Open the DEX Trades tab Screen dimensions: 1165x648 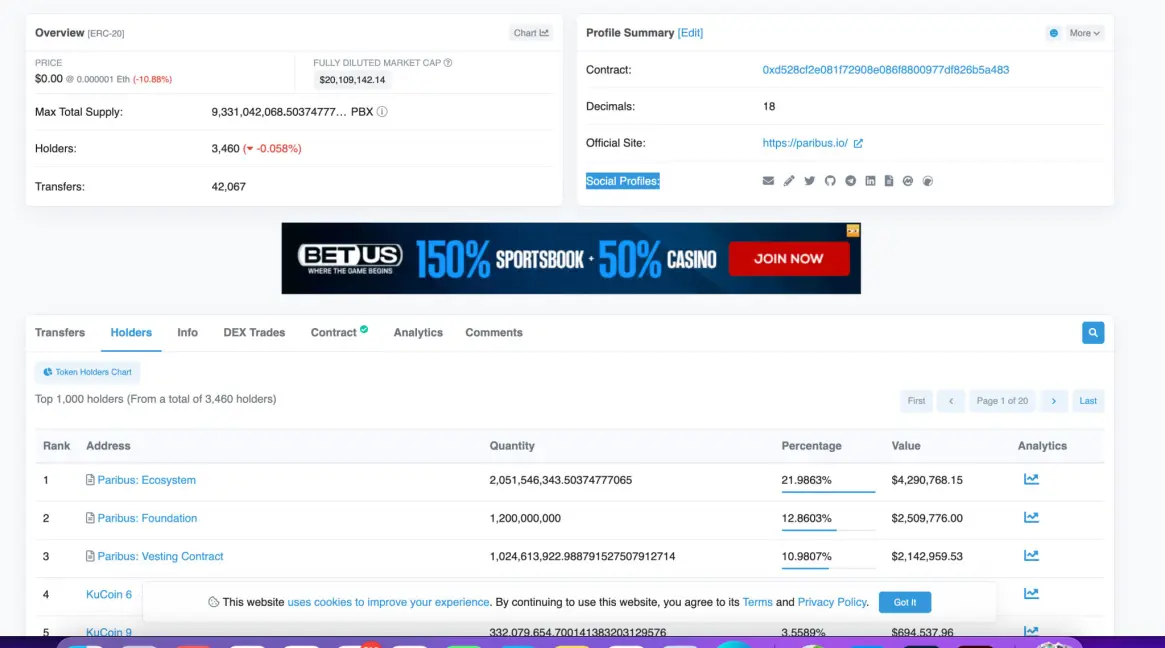[254, 332]
